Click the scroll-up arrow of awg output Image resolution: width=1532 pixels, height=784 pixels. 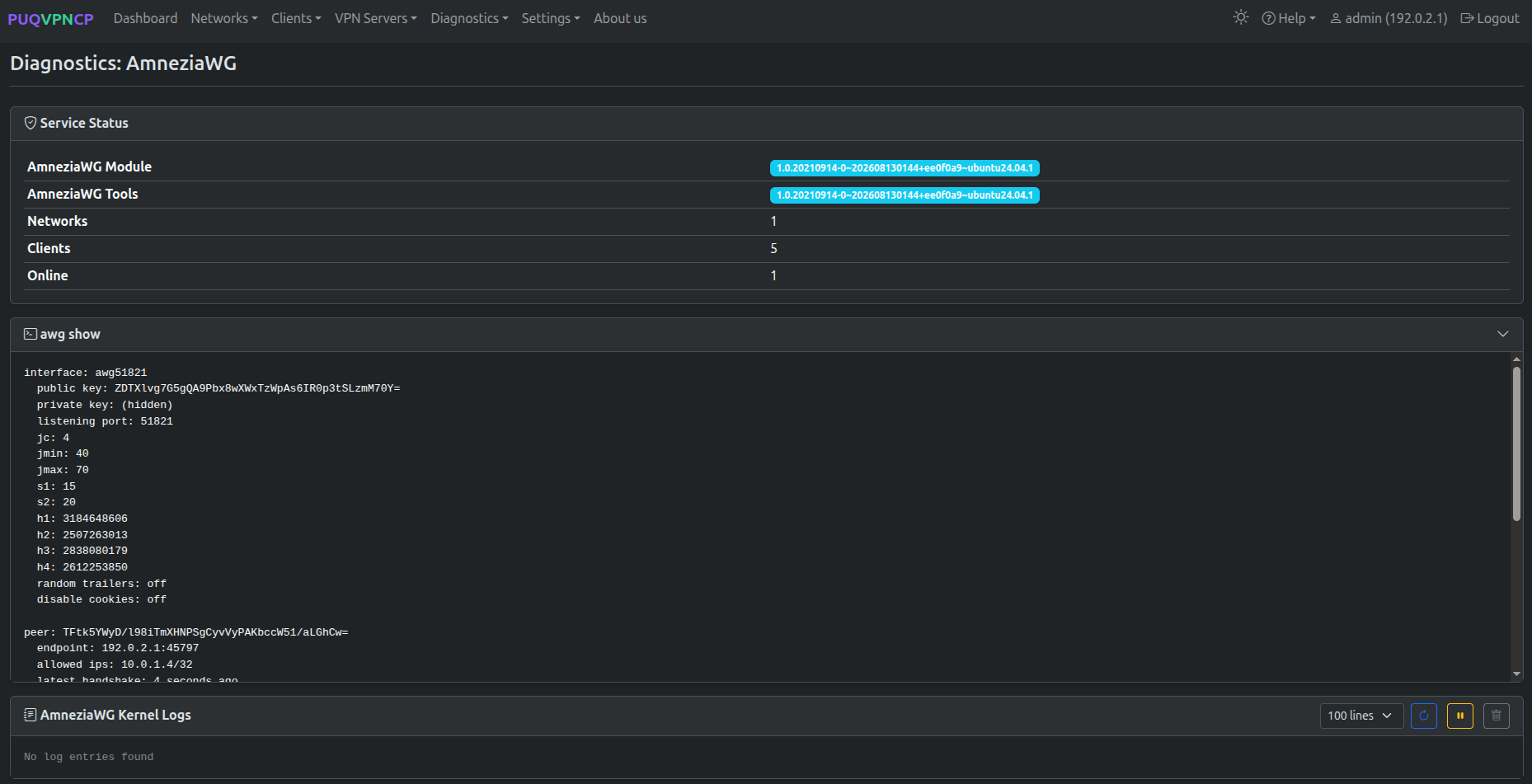[x=1516, y=359]
